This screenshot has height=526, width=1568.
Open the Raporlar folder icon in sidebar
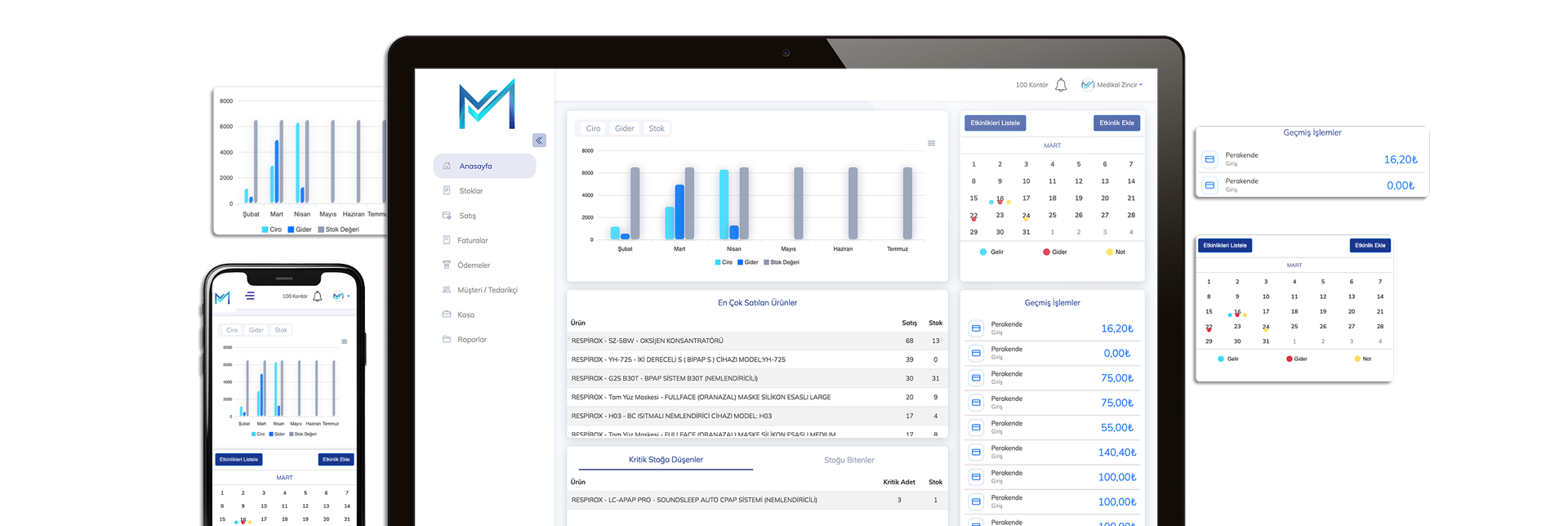tap(447, 339)
